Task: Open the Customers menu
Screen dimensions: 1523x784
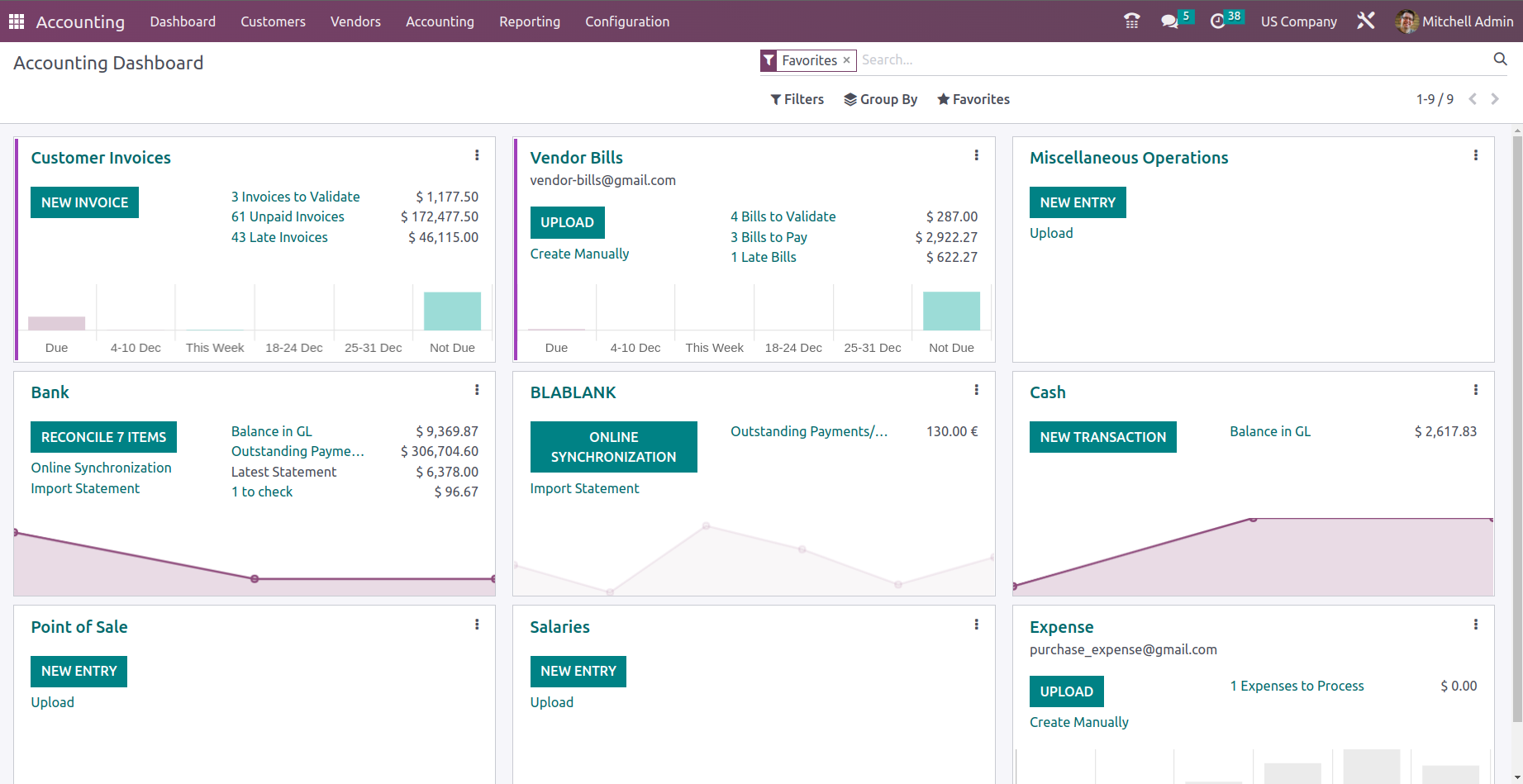Action: pos(273,21)
